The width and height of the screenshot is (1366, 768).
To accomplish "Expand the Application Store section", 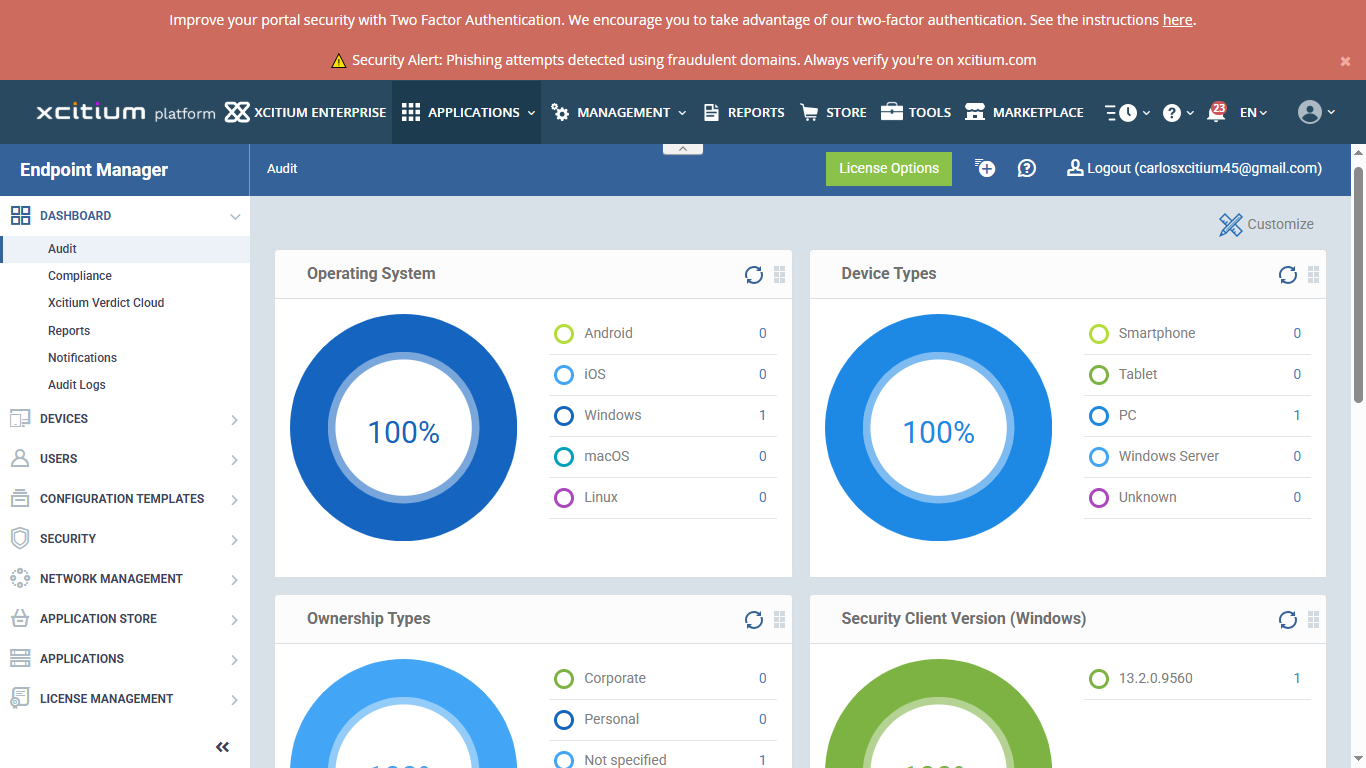I will 235,620.
